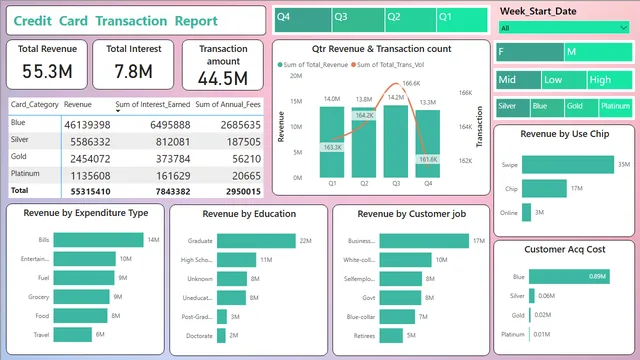Click the Total Interest 7.8M card

tap(133, 64)
